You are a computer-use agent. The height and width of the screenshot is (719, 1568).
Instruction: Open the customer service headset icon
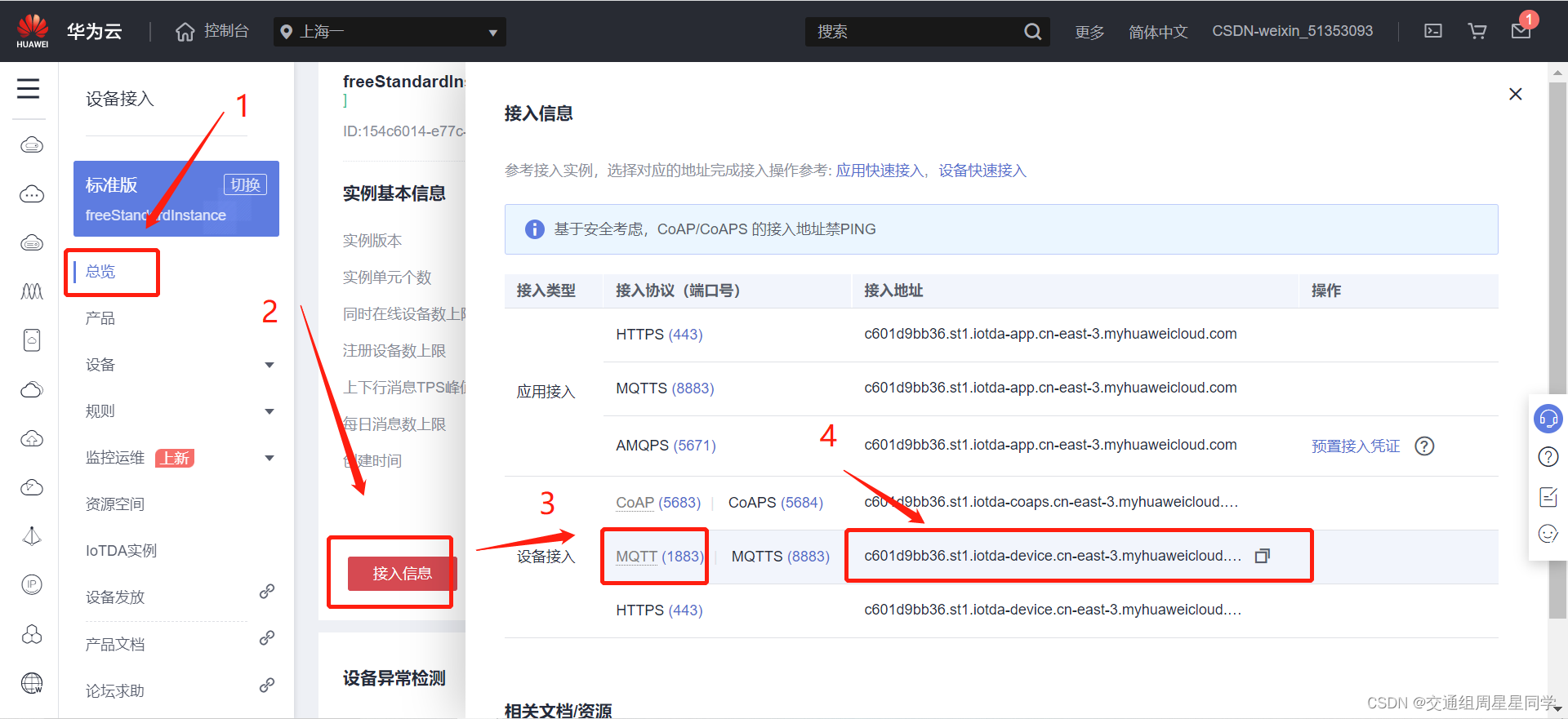pyautogui.click(x=1548, y=419)
